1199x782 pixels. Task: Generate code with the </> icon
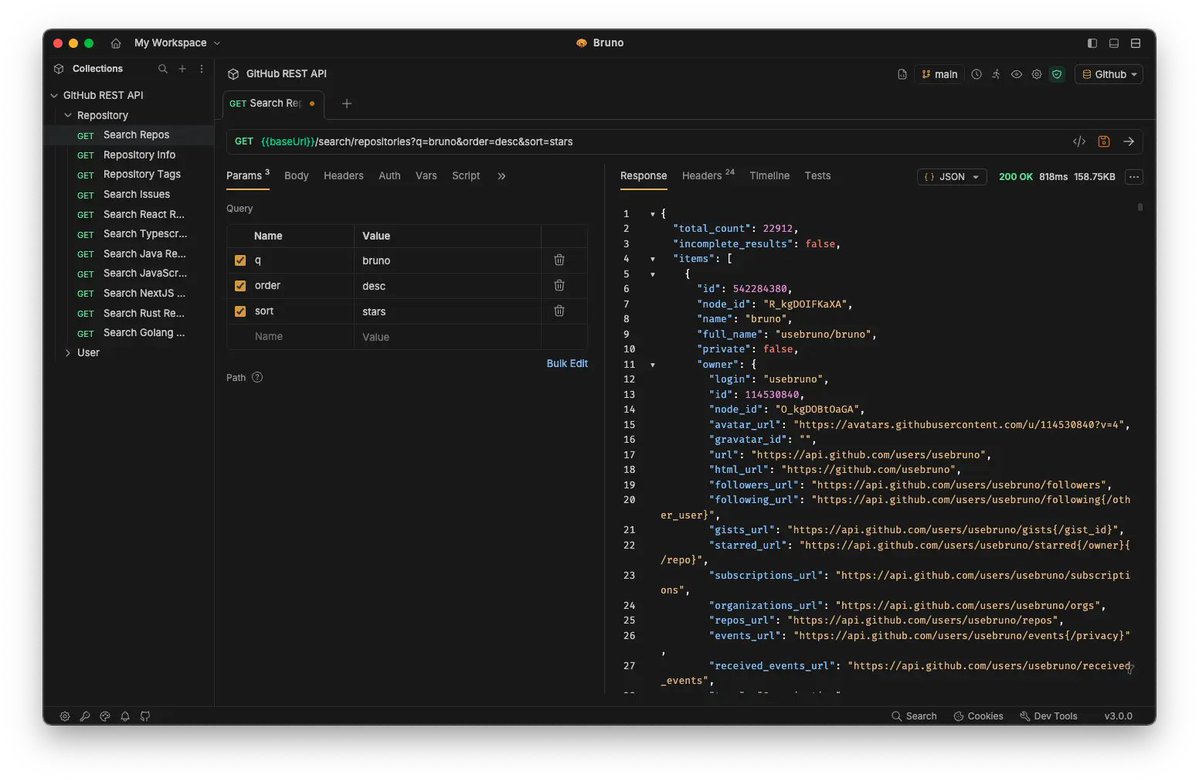click(1079, 141)
